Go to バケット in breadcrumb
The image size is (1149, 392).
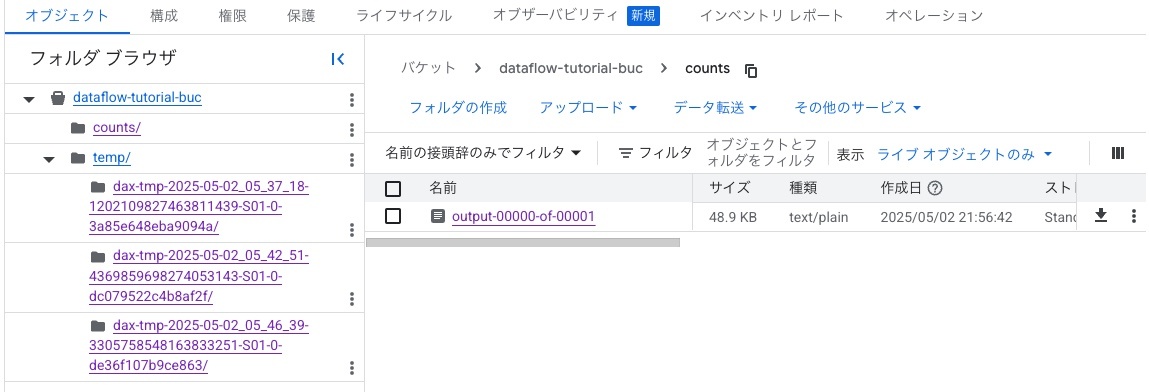point(428,68)
